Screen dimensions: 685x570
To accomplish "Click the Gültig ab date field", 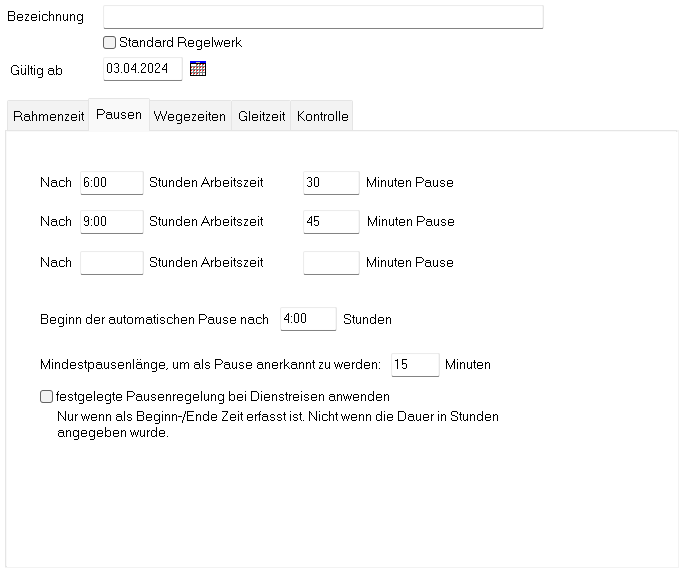I will tap(142, 69).
